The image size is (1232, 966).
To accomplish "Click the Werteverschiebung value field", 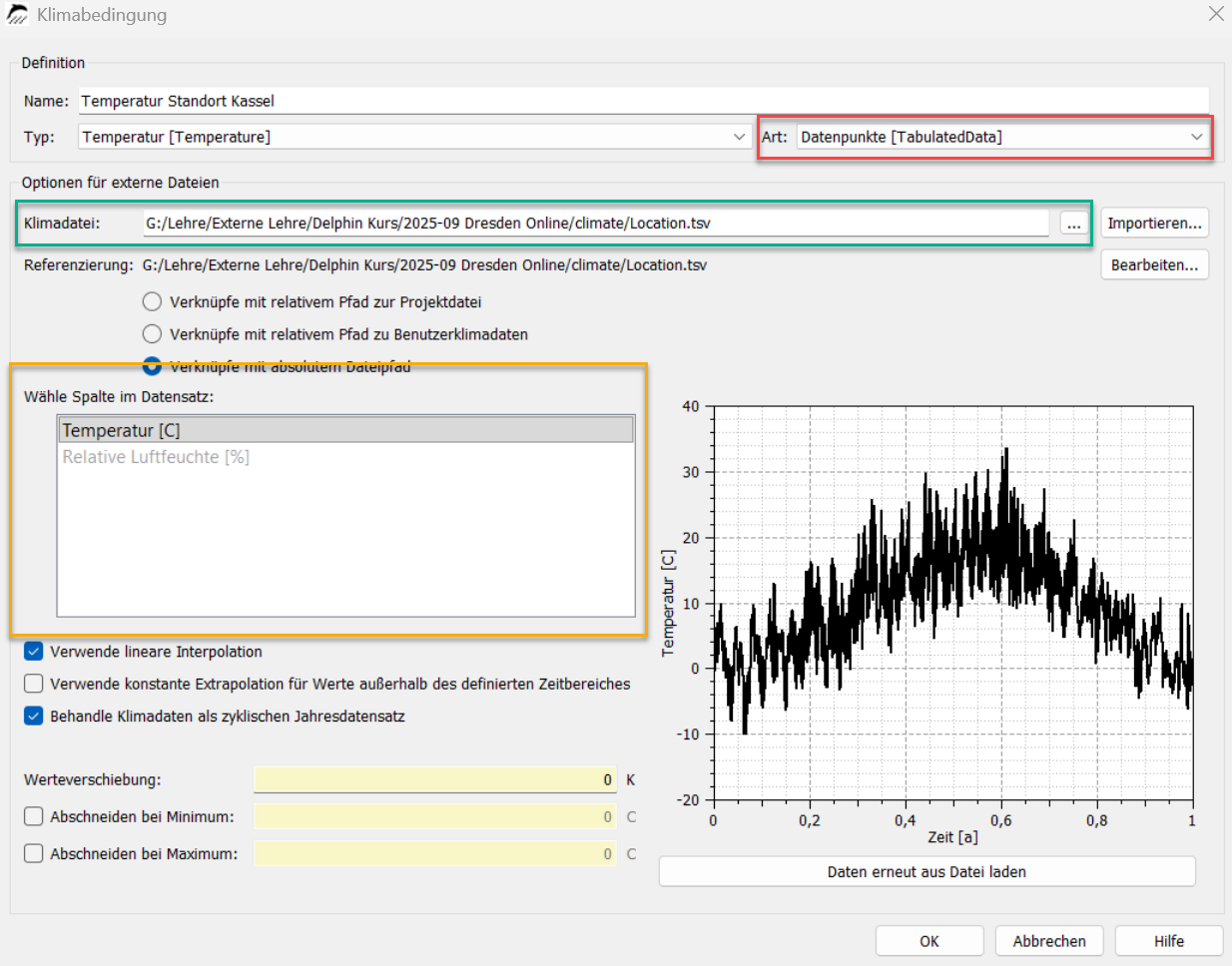I will (x=435, y=779).
